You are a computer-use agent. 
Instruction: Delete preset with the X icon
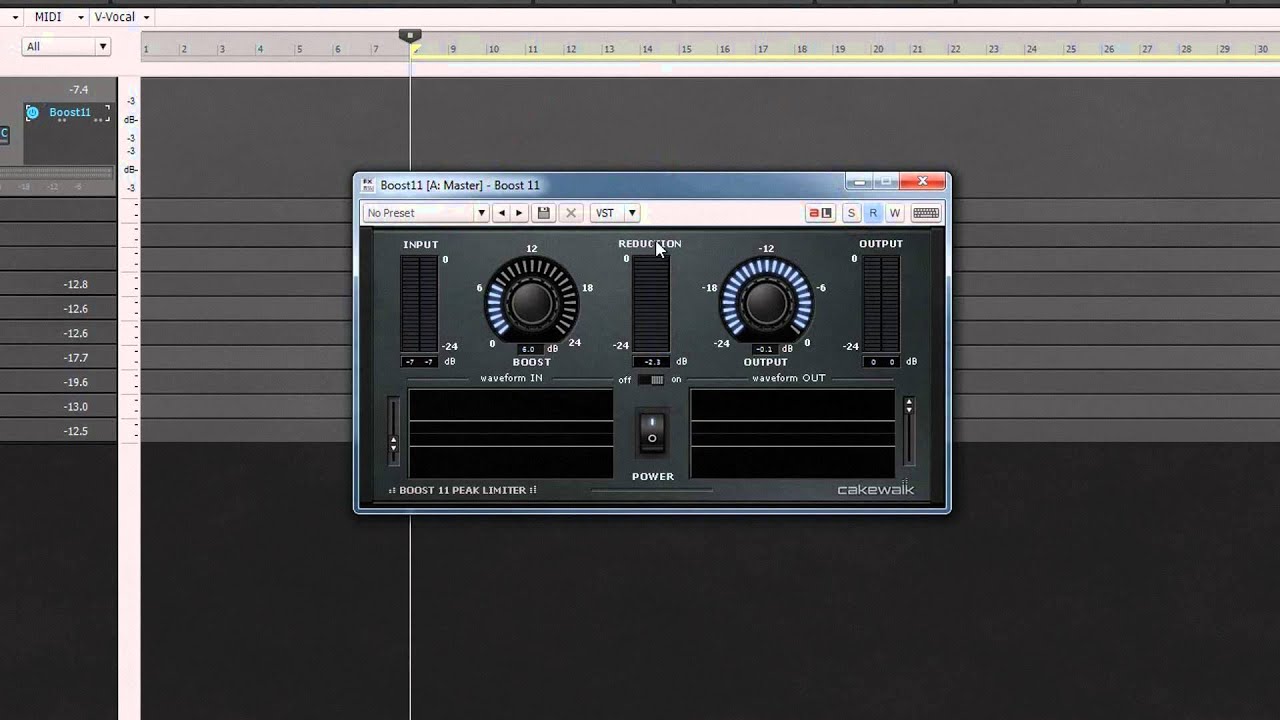(571, 213)
